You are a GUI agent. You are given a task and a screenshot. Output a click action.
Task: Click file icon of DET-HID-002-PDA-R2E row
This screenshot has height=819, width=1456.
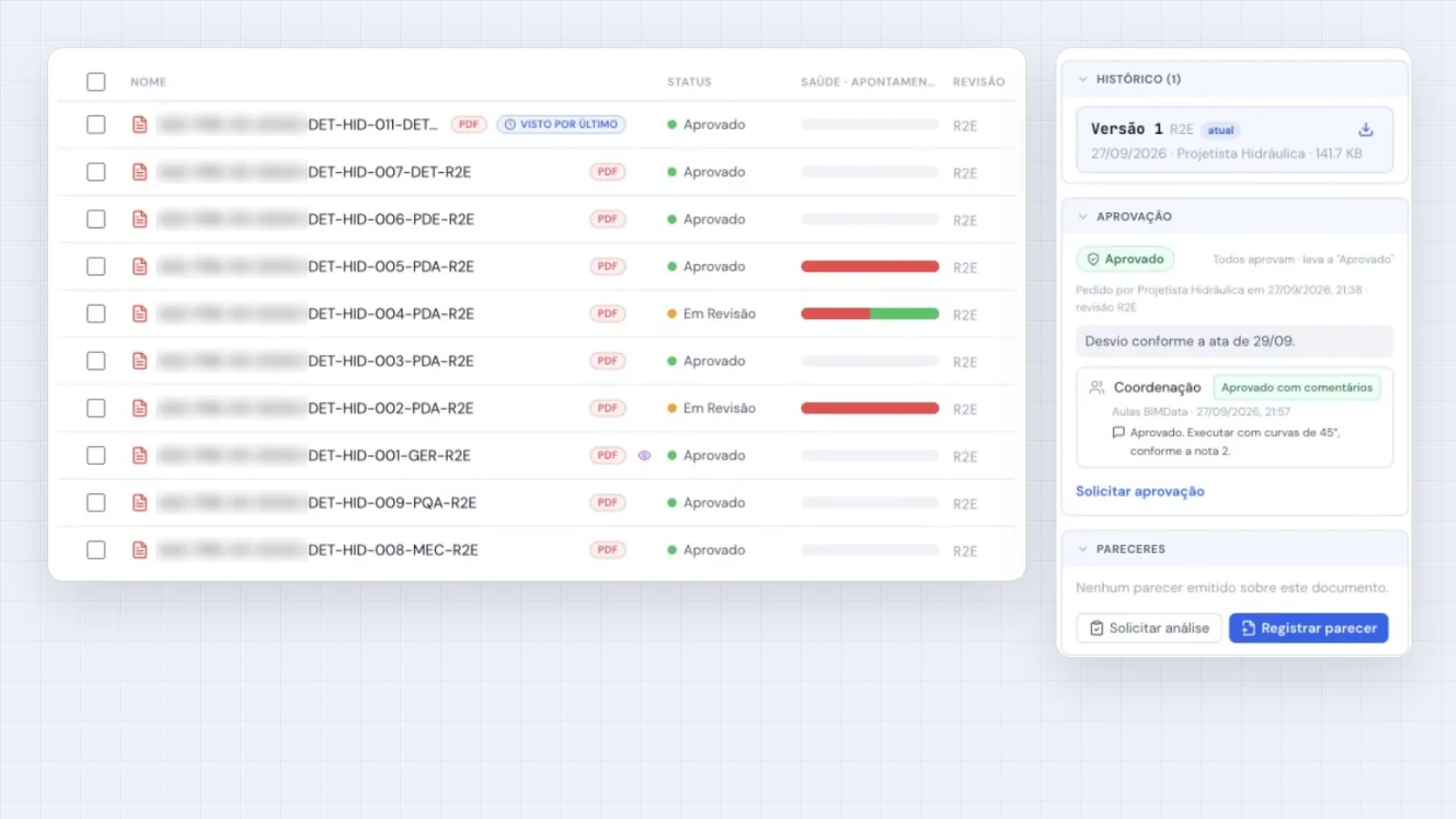[139, 409]
